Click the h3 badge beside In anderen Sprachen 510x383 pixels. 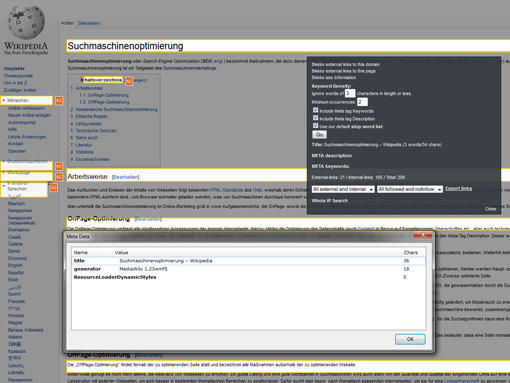pos(54,188)
